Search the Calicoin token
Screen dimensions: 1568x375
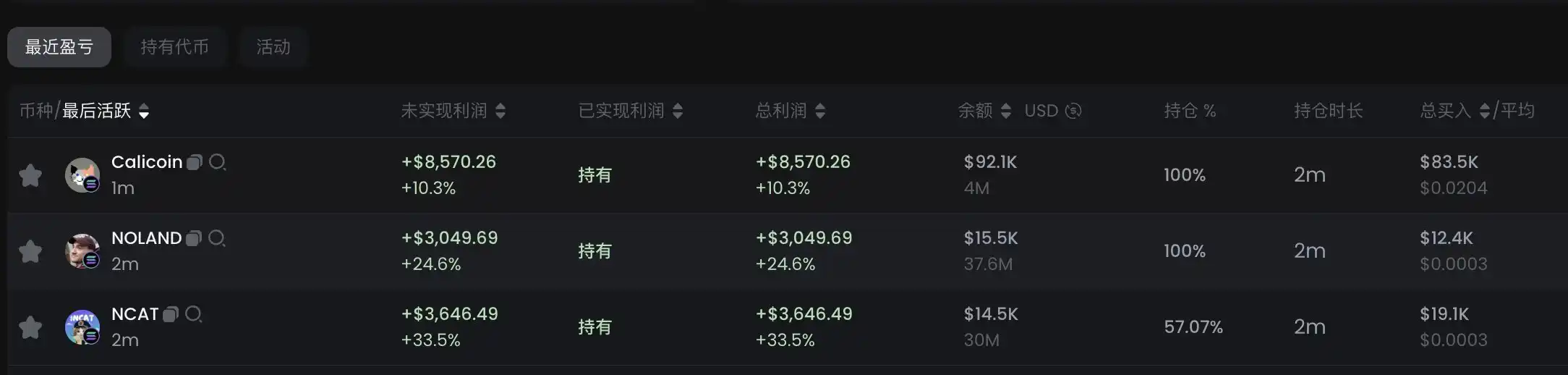coord(217,162)
